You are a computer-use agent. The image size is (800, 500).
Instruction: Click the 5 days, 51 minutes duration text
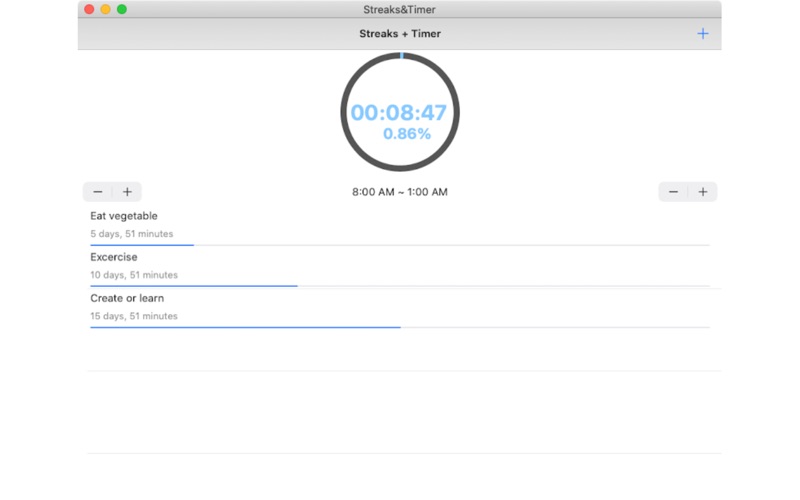pos(132,234)
